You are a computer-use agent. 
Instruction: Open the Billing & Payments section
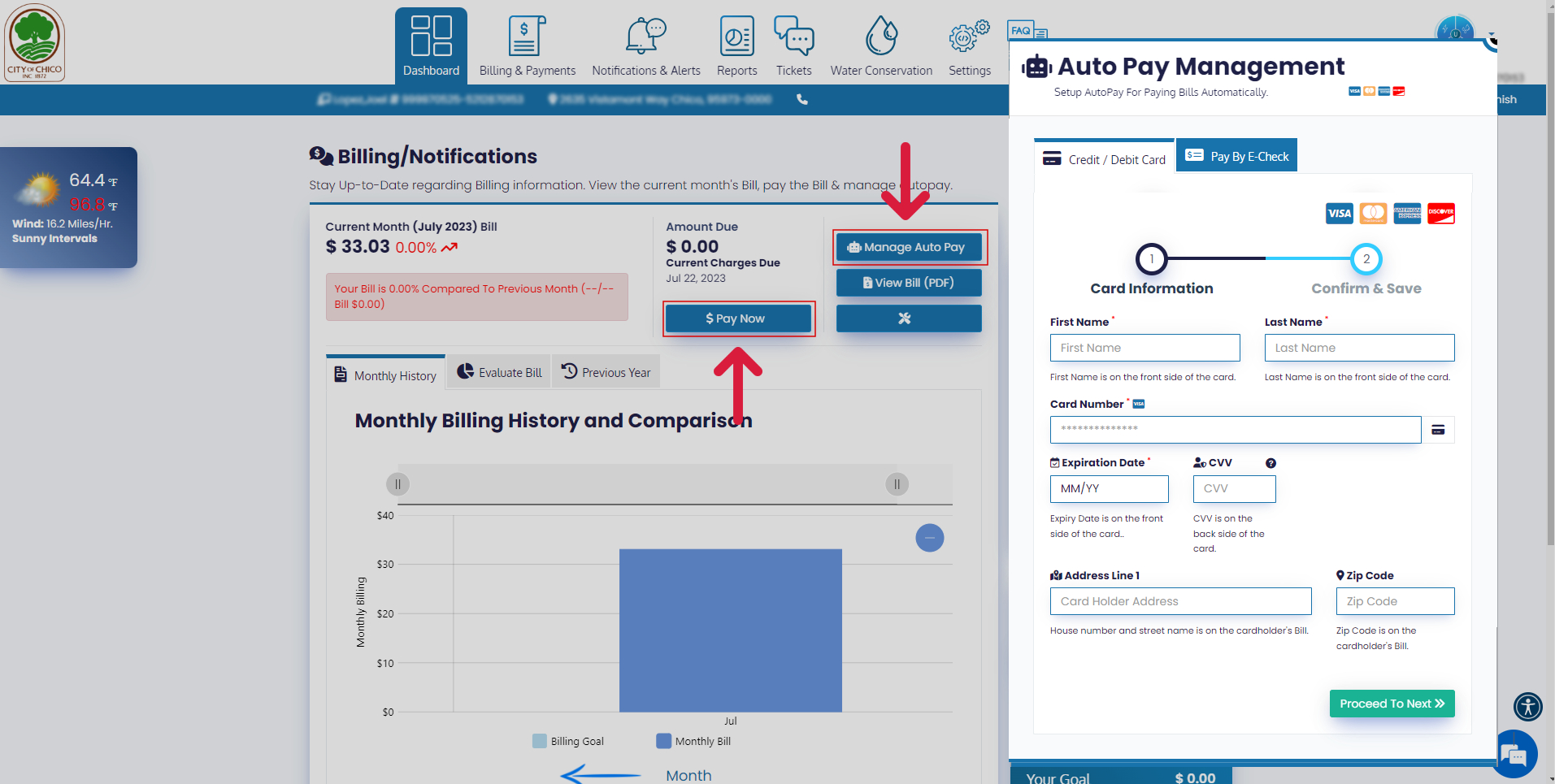click(x=527, y=47)
